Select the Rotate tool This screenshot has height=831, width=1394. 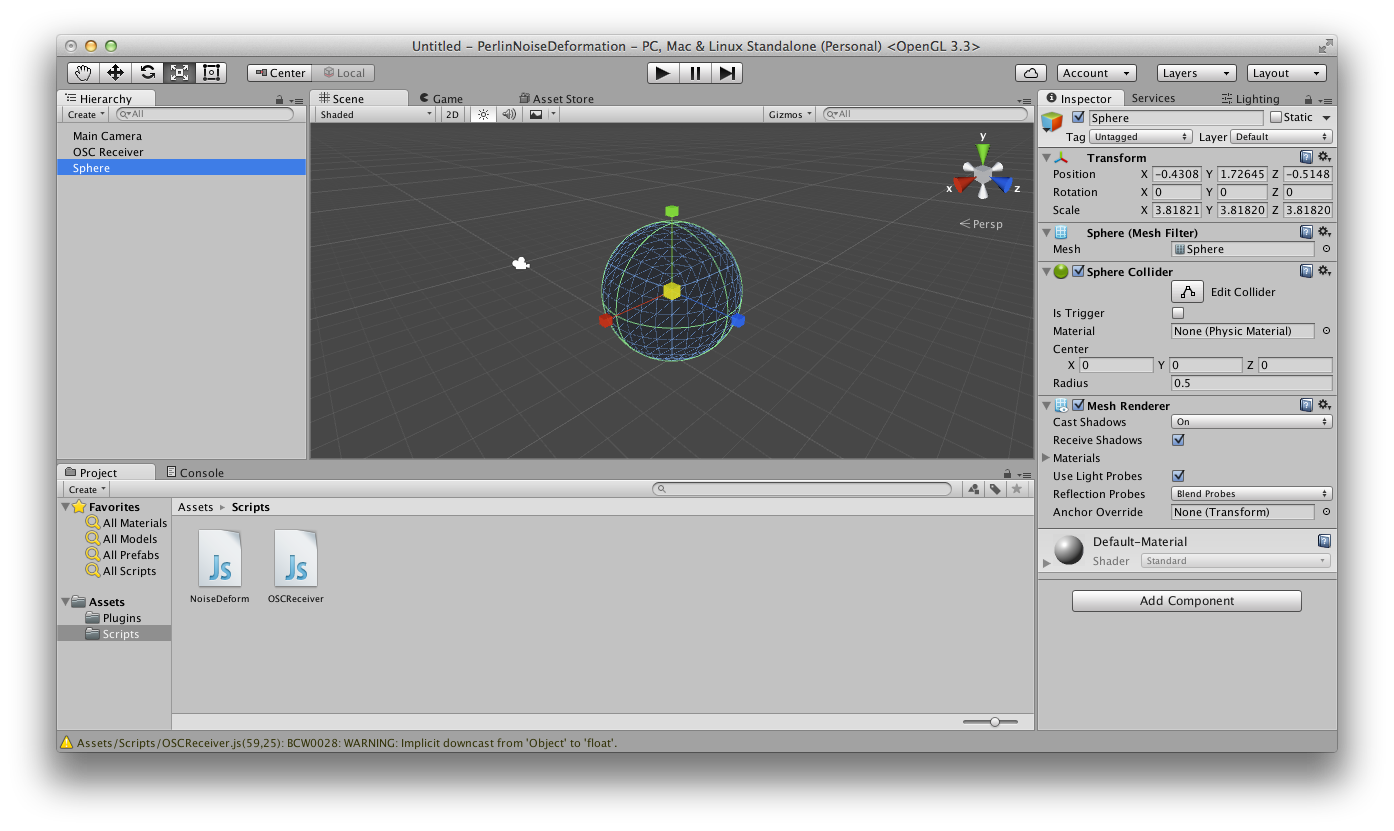(x=147, y=73)
